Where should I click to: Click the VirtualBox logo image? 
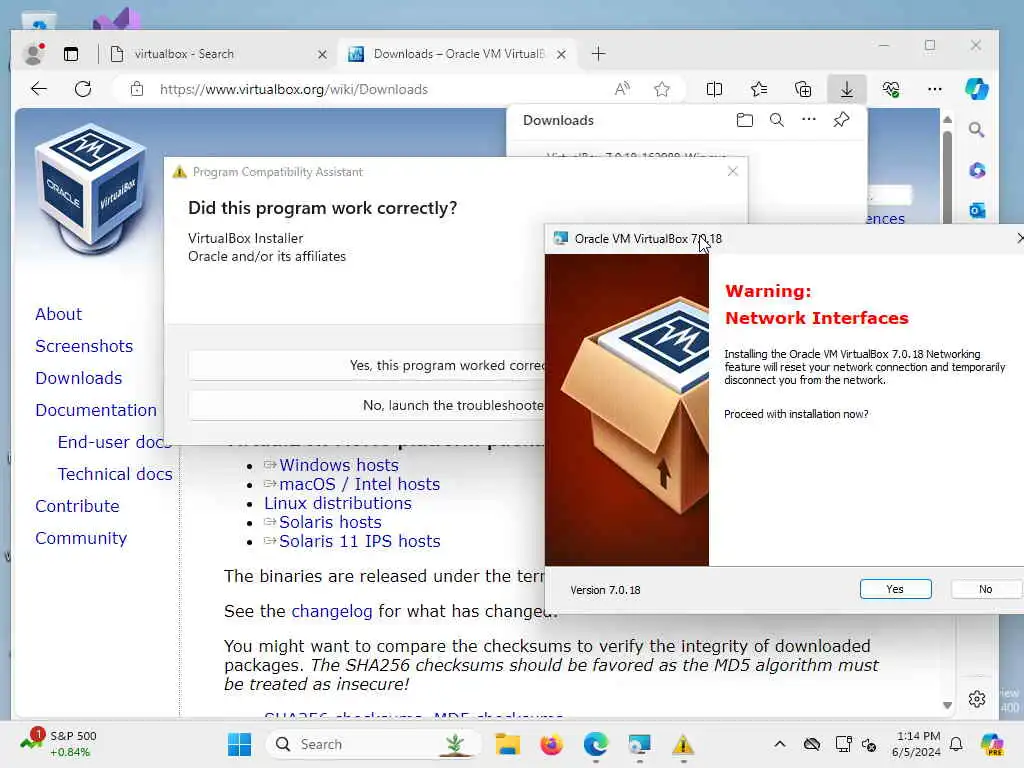point(91,191)
